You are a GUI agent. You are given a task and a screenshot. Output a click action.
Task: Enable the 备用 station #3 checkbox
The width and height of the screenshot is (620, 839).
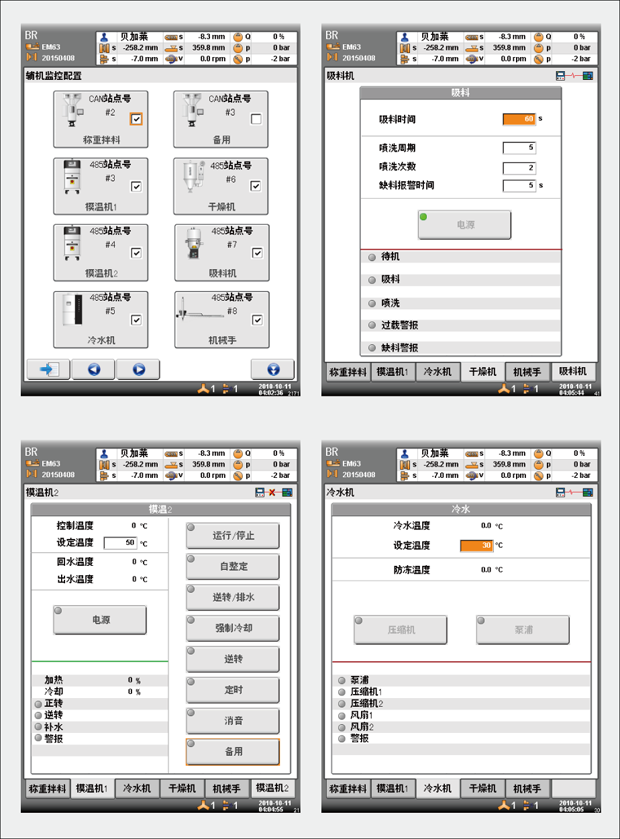(256, 119)
